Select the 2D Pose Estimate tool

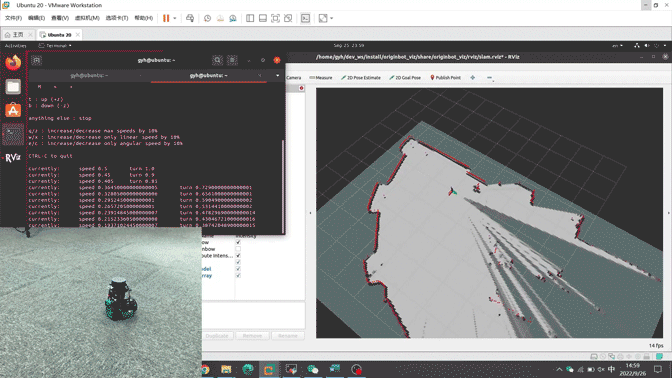coord(361,78)
